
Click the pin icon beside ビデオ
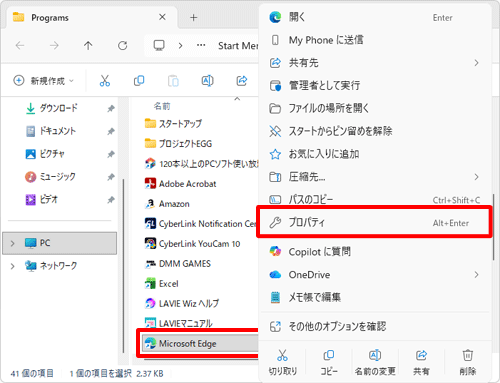111,200
